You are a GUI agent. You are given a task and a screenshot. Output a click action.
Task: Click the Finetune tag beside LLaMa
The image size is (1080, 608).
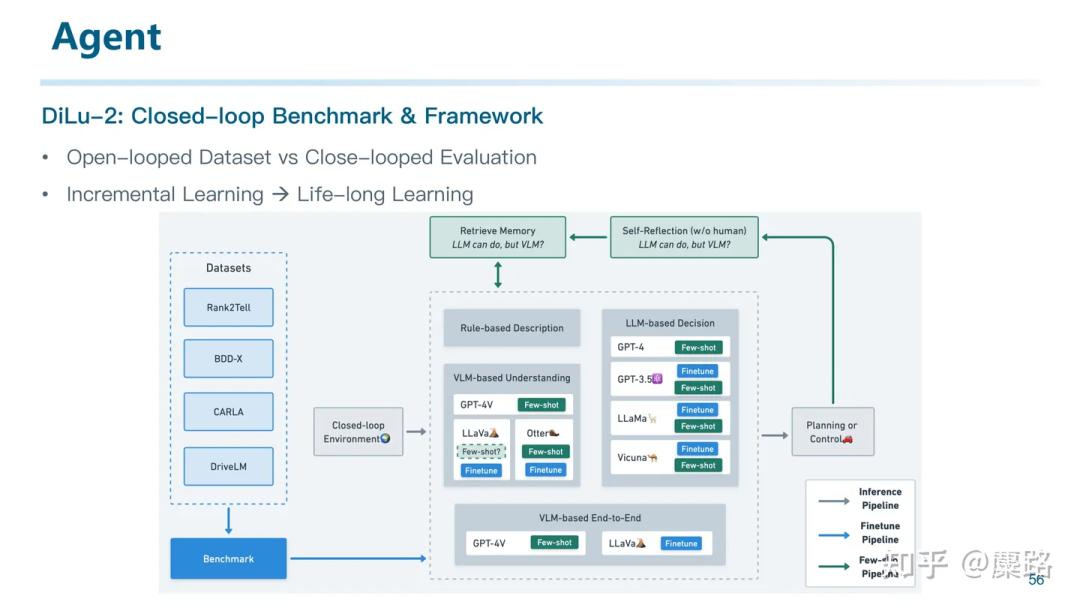coord(697,410)
